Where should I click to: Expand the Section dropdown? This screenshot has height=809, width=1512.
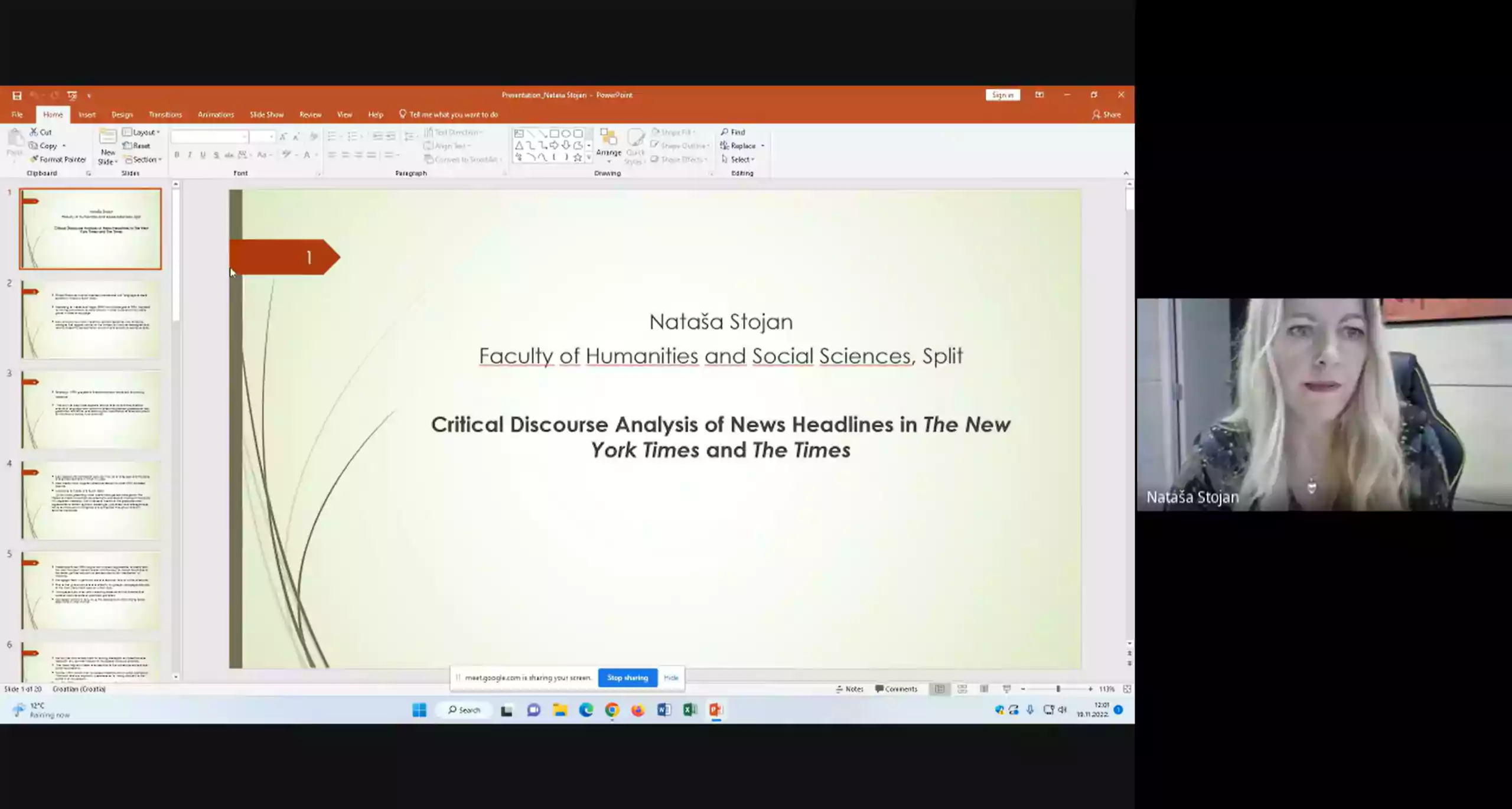(x=144, y=159)
